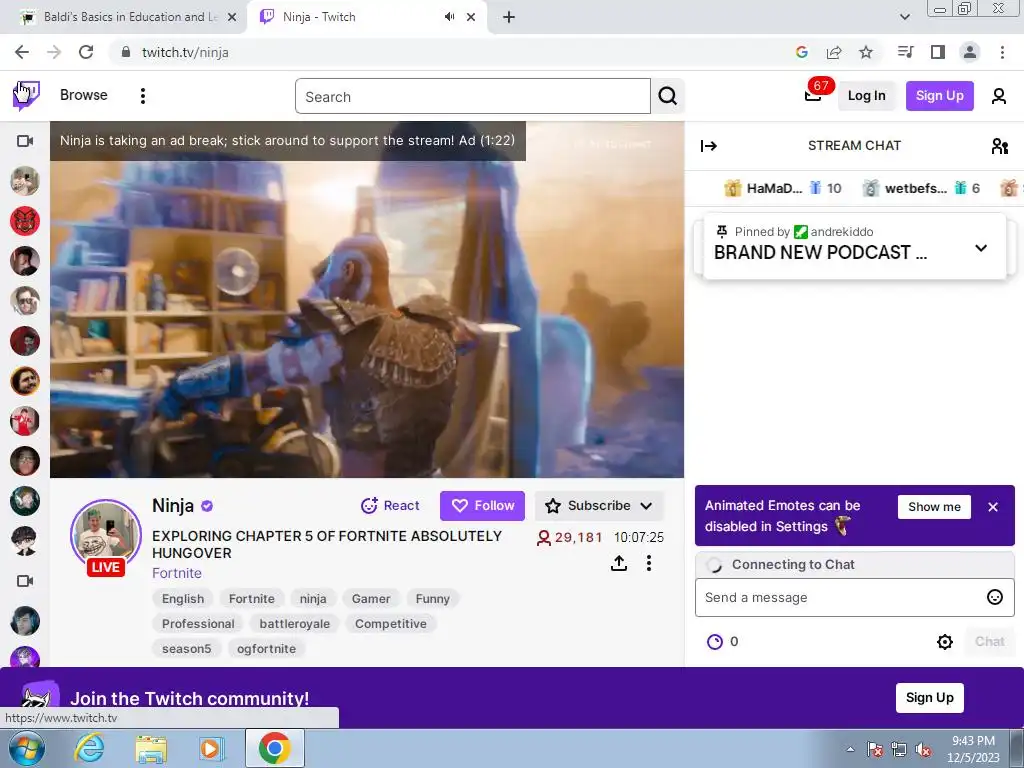The width and height of the screenshot is (1024, 768).
Task: Click the search magnifier button
Action: click(667, 96)
